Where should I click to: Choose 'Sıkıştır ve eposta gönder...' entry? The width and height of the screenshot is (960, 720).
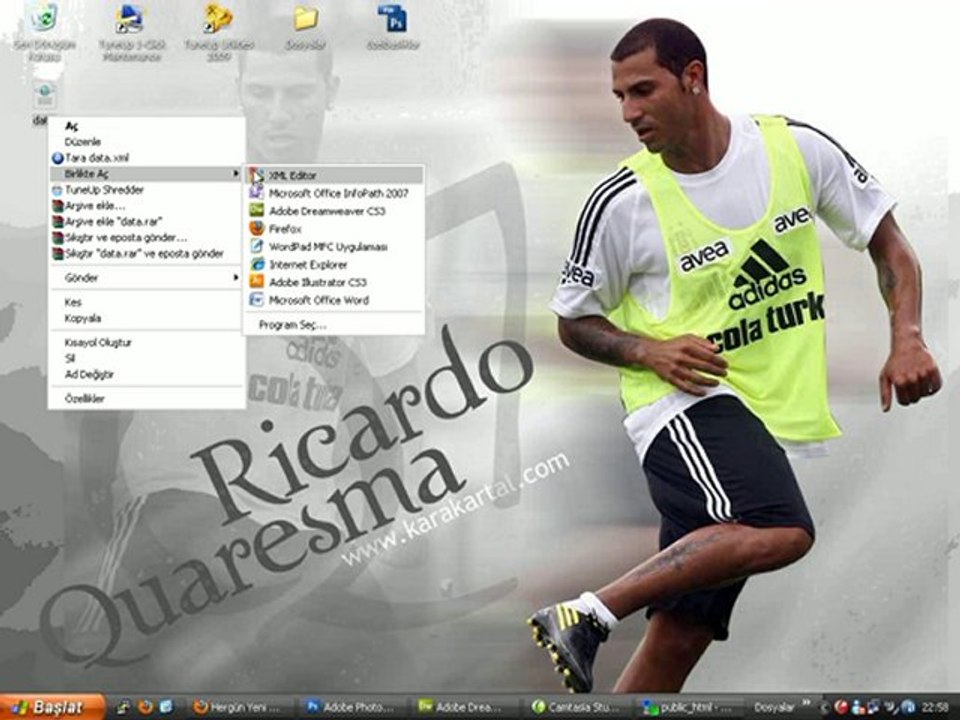pyautogui.click(x=147, y=238)
